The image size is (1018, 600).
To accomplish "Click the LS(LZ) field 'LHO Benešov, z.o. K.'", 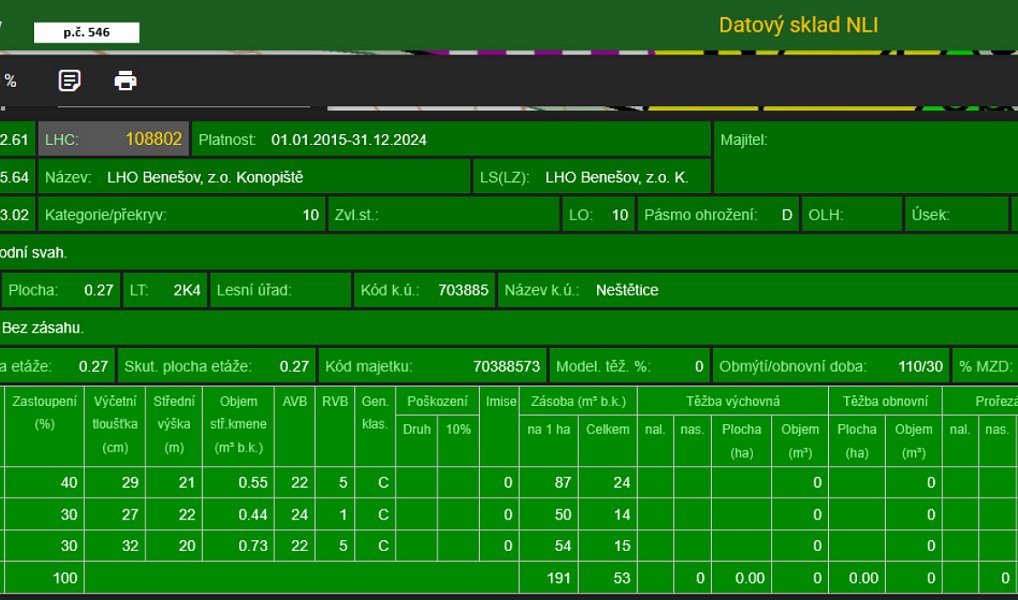I will (x=592, y=177).
